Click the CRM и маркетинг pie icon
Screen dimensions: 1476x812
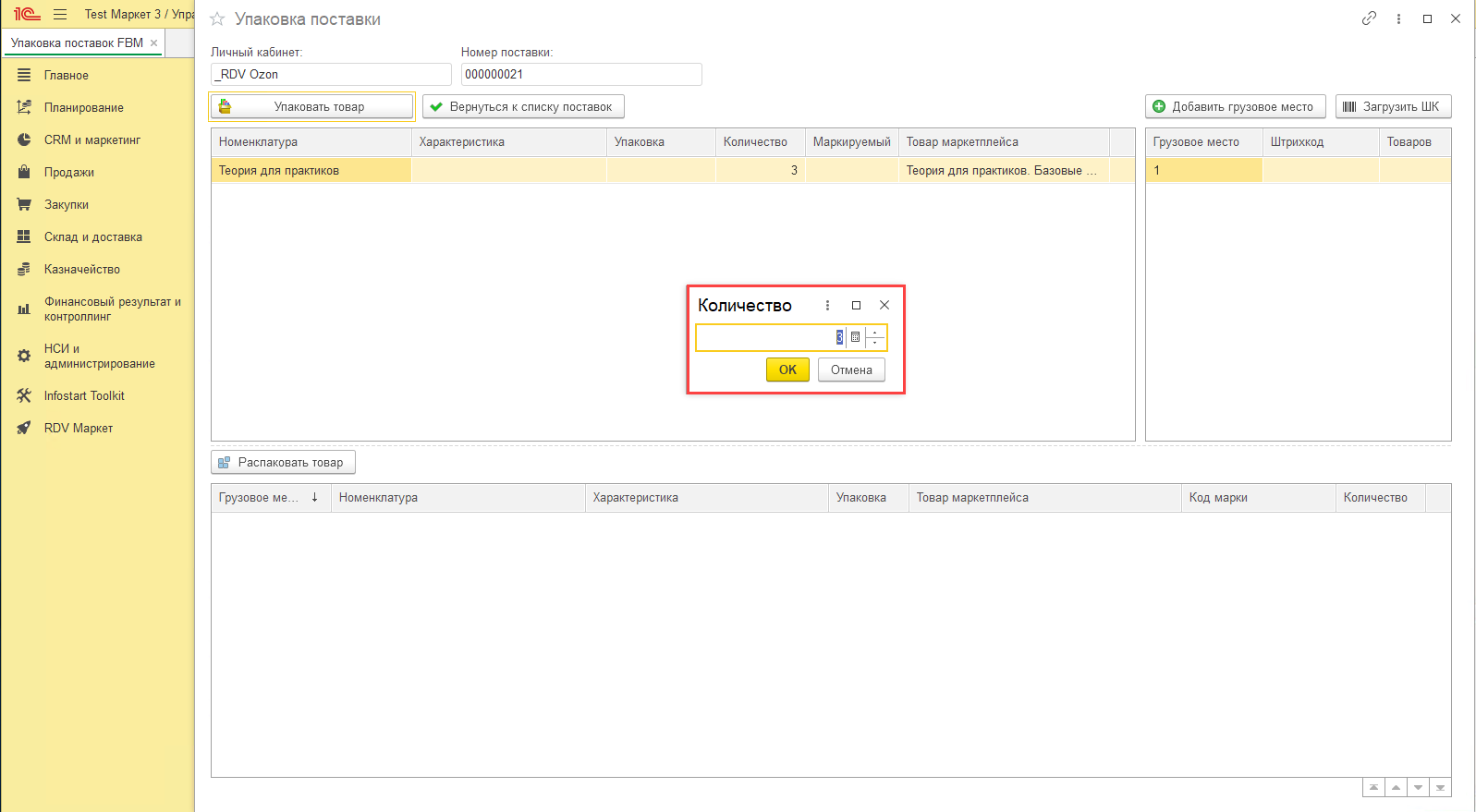click(x=24, y=139)
